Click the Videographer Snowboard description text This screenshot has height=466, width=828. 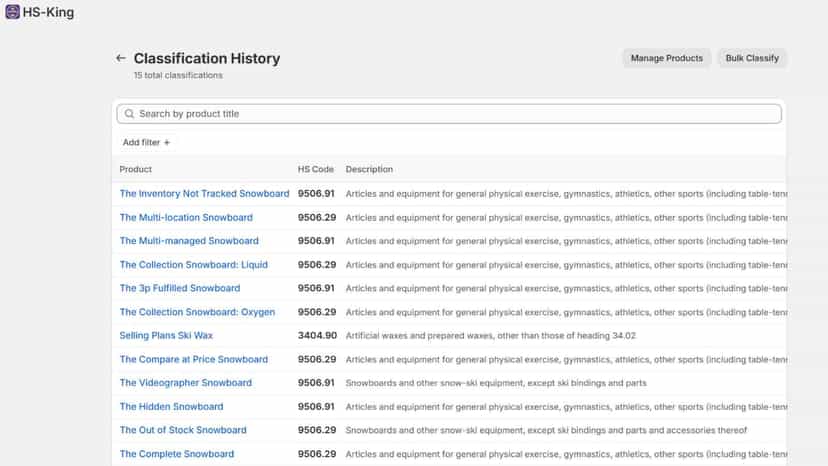(496, 383)
